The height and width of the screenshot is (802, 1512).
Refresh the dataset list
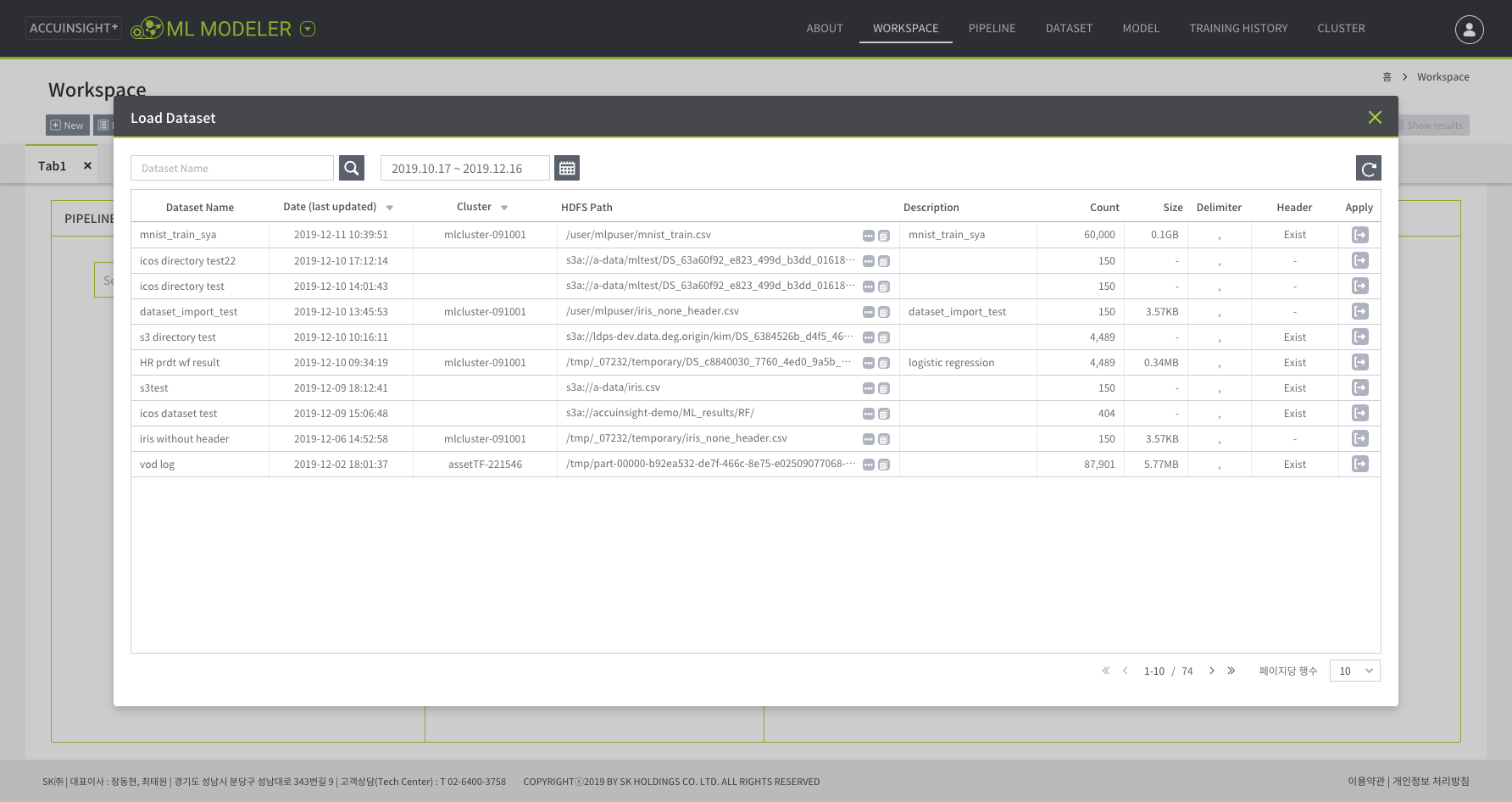pos(1368,168)
